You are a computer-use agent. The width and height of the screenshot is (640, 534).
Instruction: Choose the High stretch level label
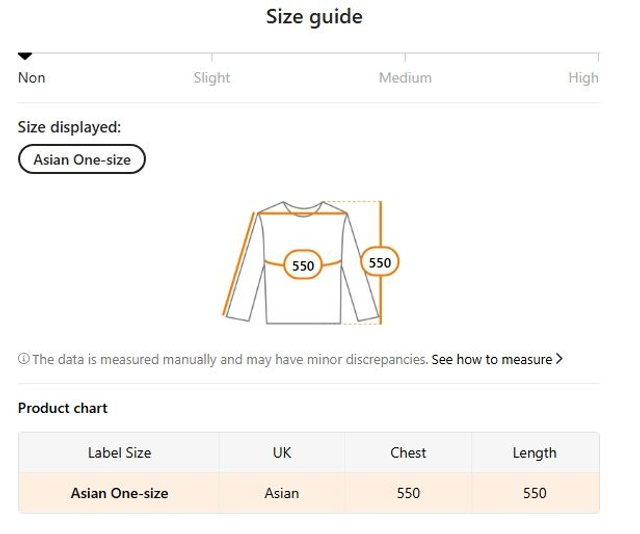583,78
